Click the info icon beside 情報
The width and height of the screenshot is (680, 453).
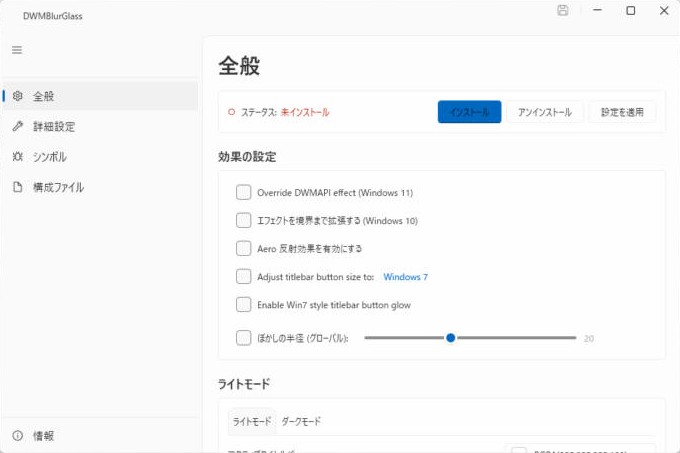pos(17,435)
